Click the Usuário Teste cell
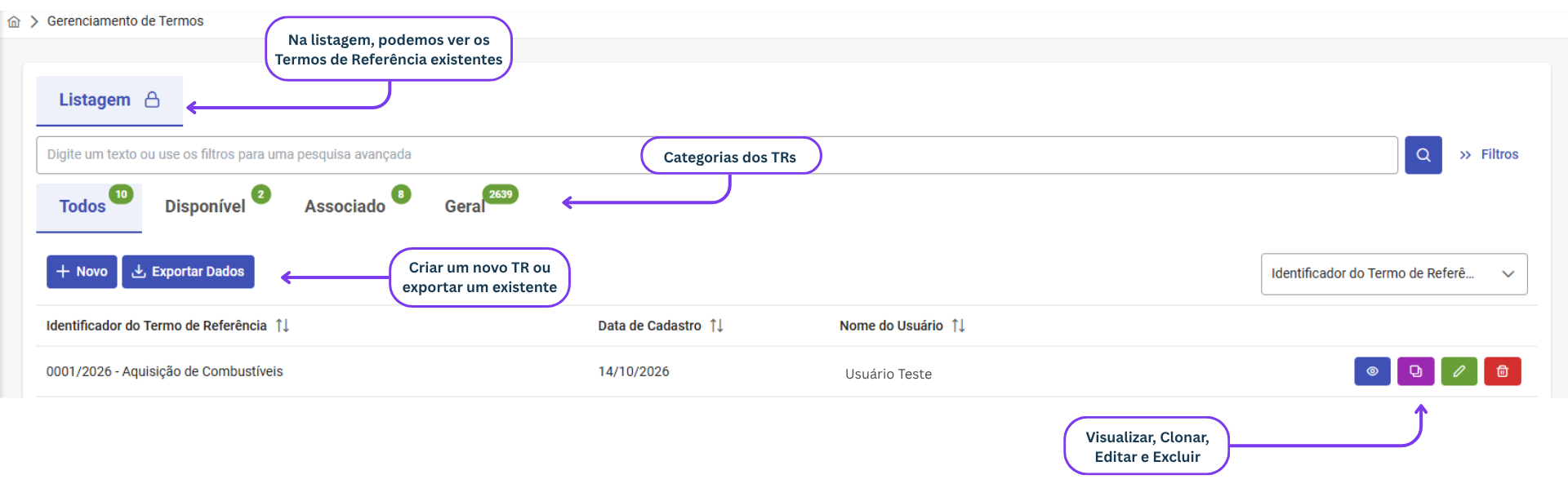This screenshot has height=488, width=1568. coord(889,374)
